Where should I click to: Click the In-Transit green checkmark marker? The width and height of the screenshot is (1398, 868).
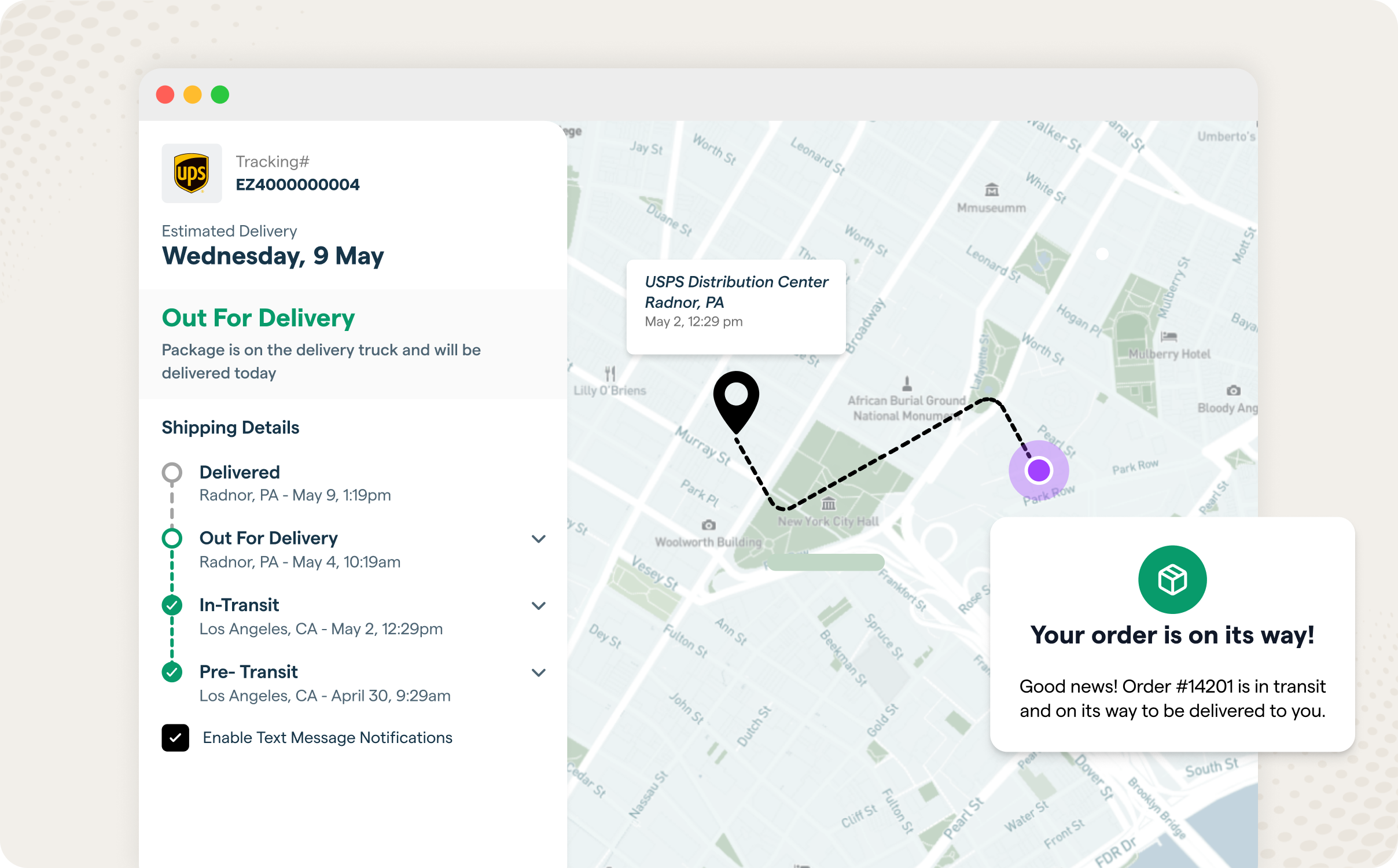[172, 605]
